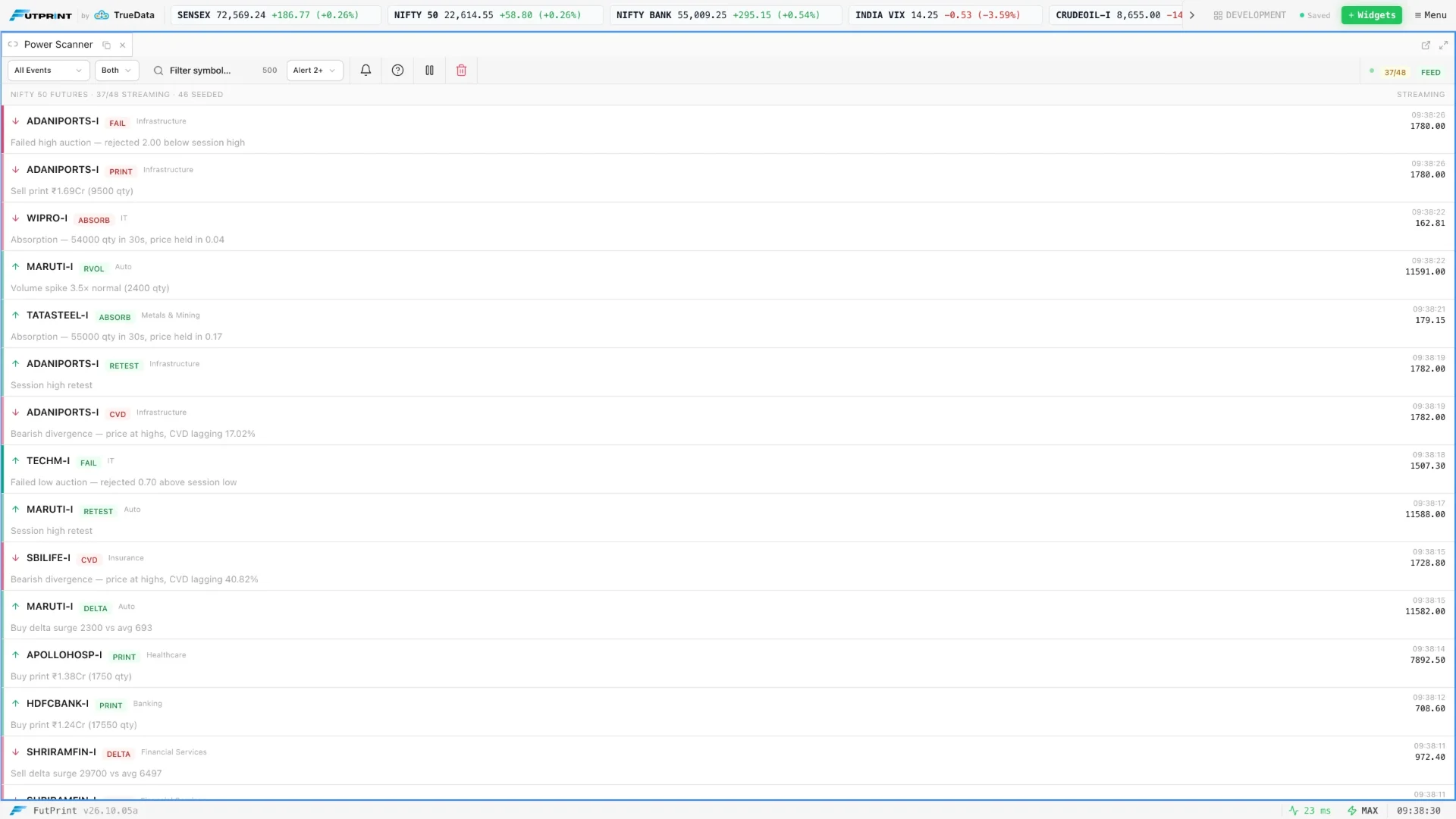Open the DEVELOPMENT workspace selector

(x=1250, y=15)
